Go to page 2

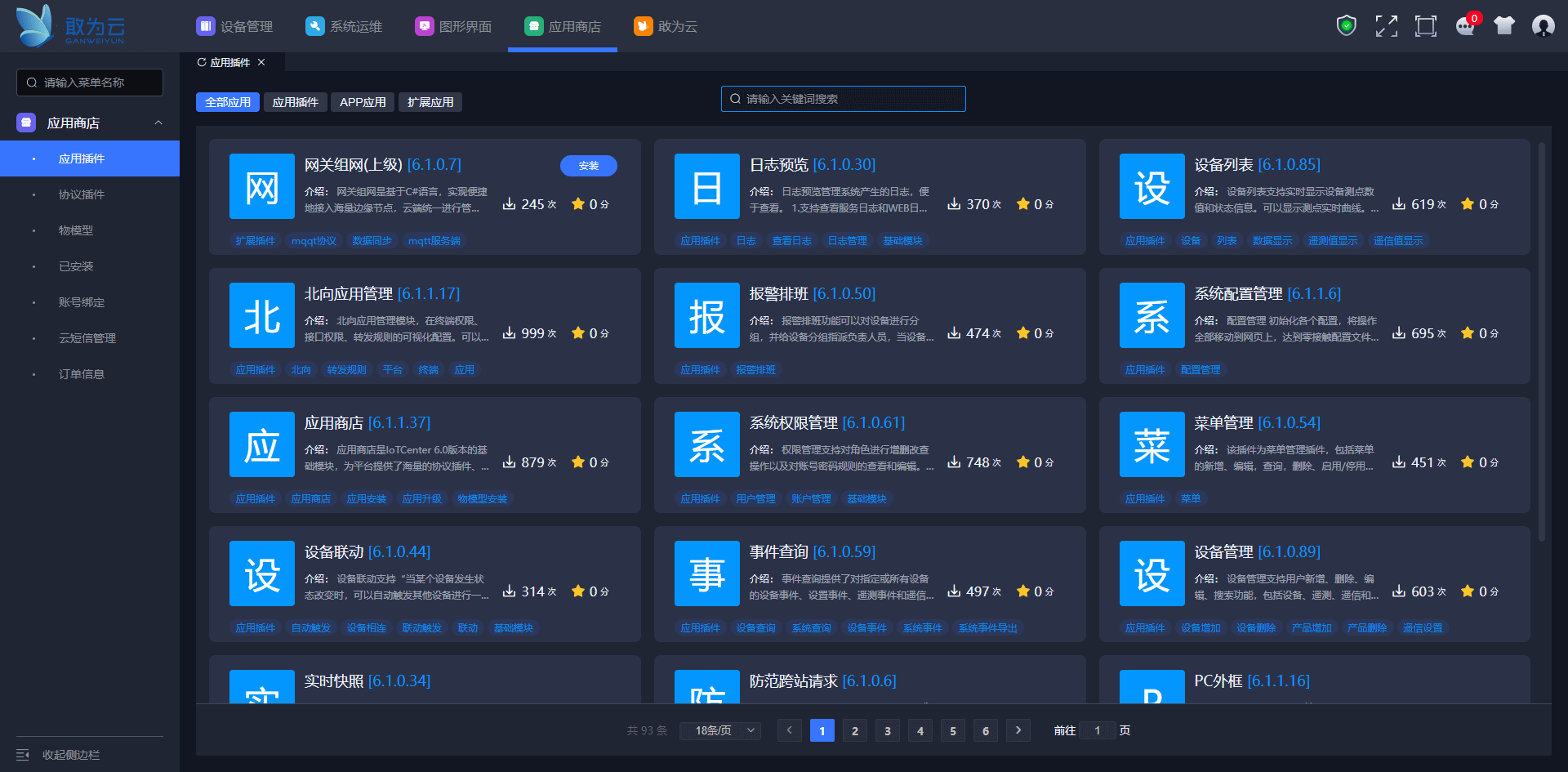855,730
